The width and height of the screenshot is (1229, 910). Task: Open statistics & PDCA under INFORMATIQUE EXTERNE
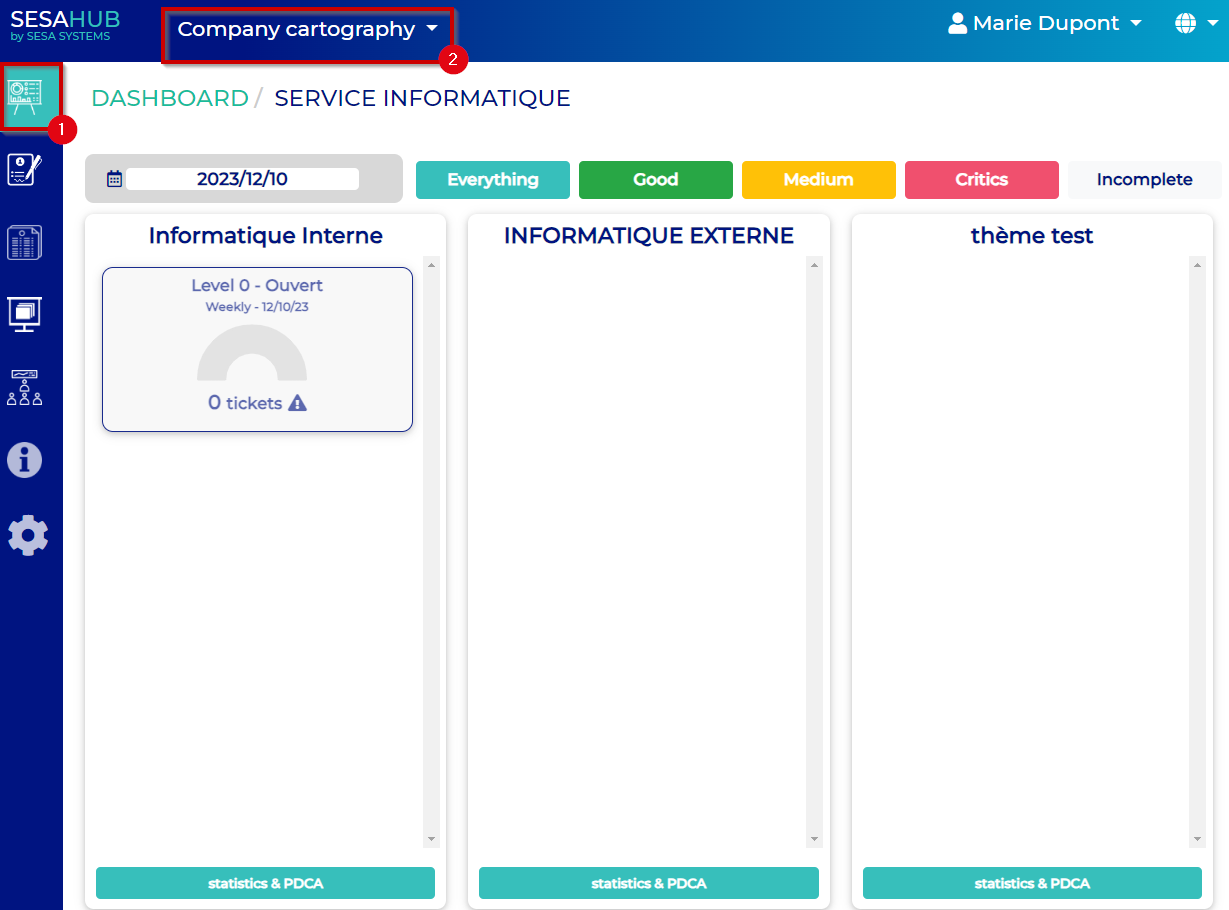(648, 883)
